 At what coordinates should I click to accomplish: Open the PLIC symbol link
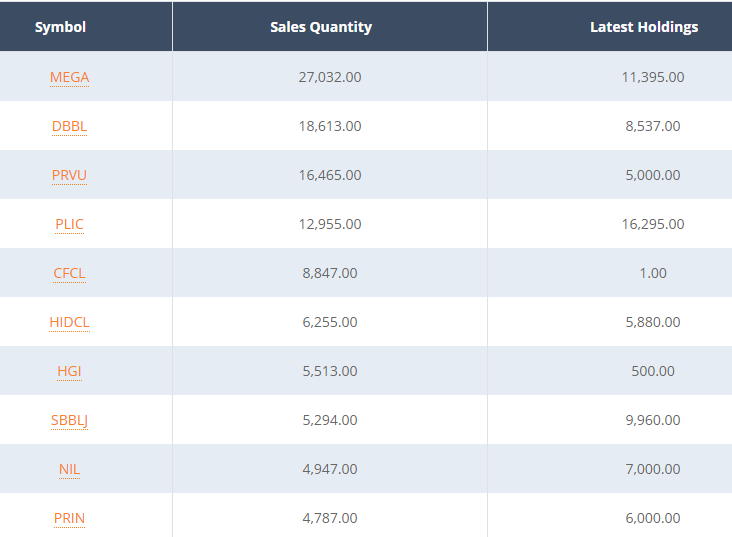[69, 224]
